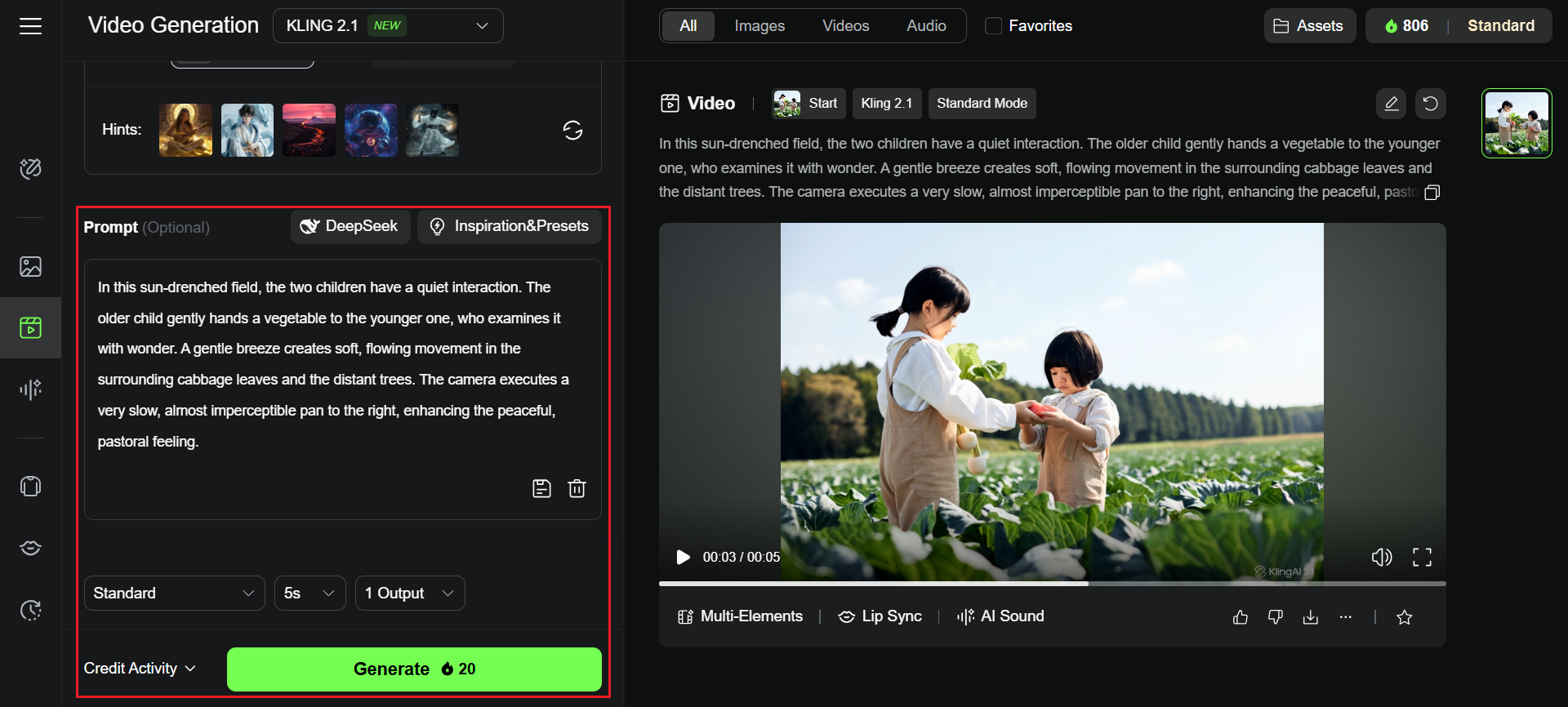Click the green Generate button
The image size is (1568, 707).
tap(414, 669)
